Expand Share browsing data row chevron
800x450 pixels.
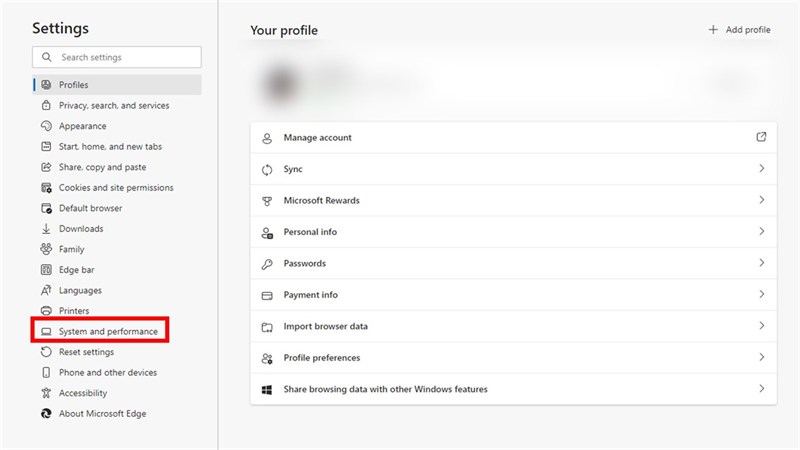(762, 389)
